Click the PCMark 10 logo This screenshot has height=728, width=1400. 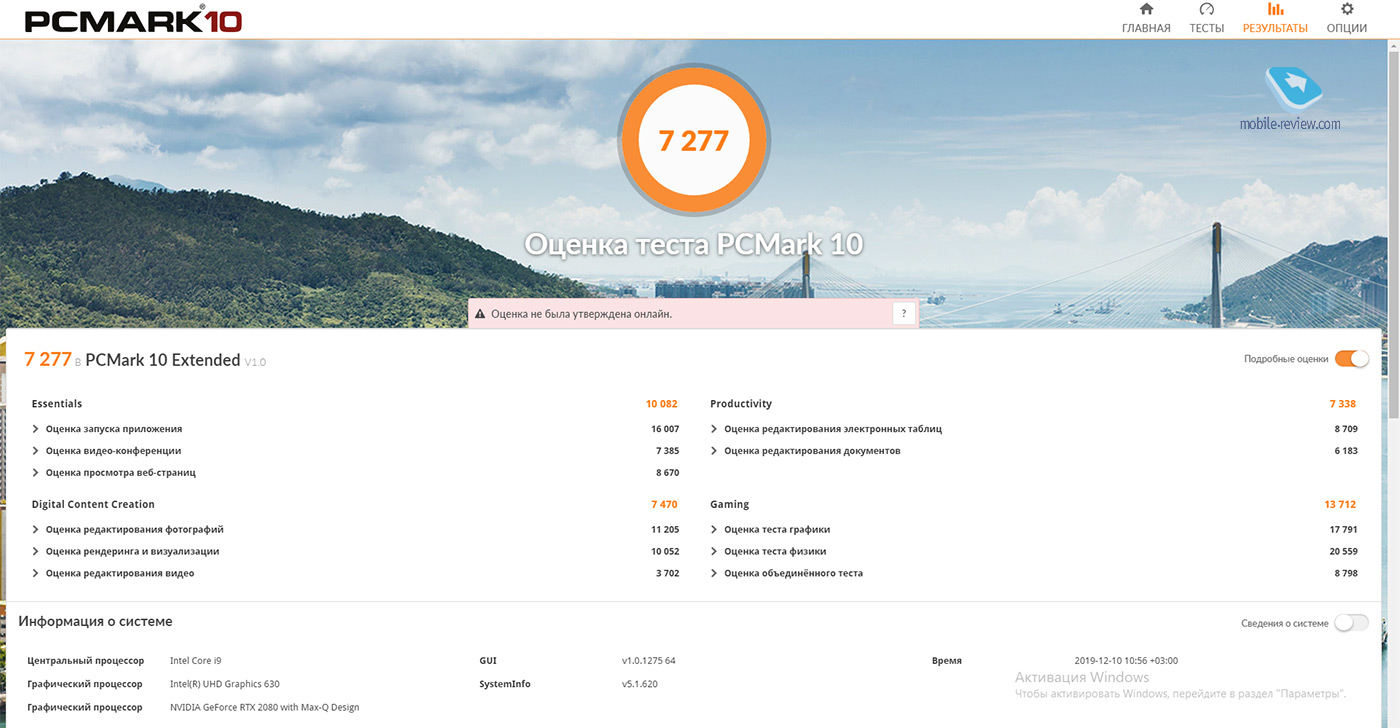133,19
